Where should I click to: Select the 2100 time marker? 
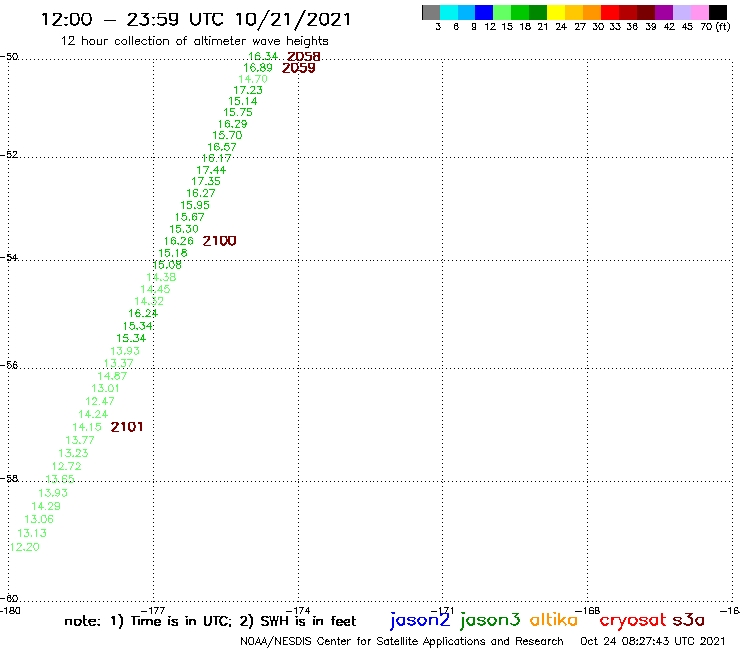(x=219, y=241)
